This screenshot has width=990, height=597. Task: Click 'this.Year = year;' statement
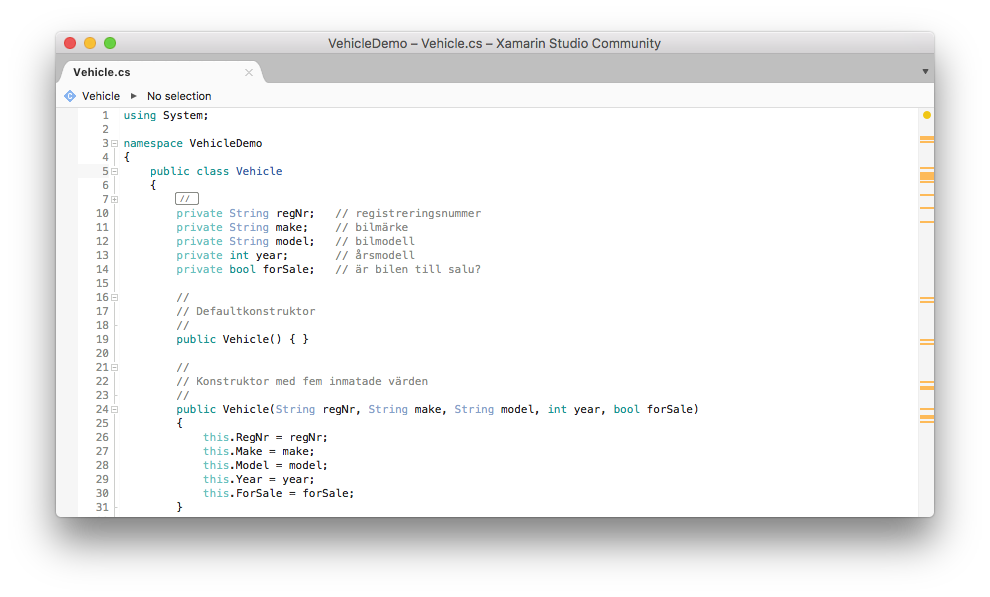click(258, 480)
